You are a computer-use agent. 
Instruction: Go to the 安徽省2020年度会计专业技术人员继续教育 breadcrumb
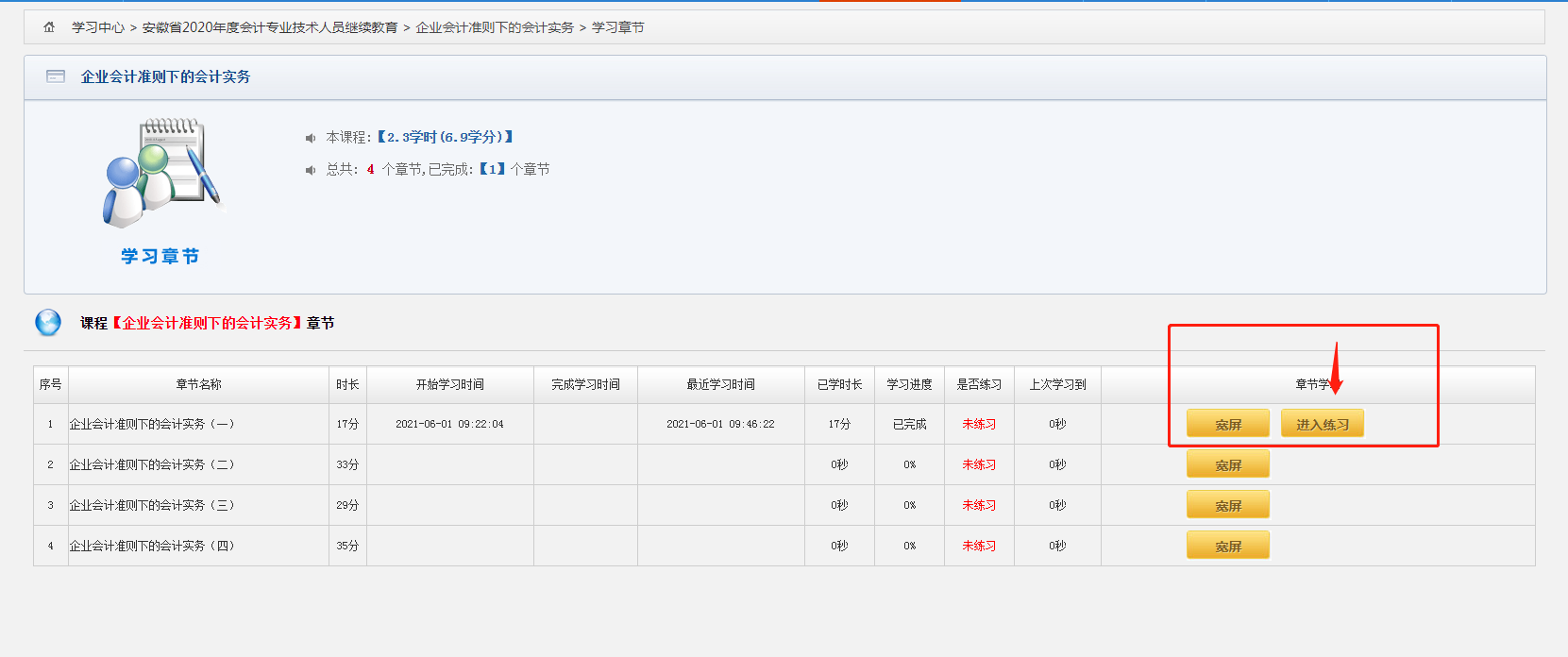(x=270, y=27)
